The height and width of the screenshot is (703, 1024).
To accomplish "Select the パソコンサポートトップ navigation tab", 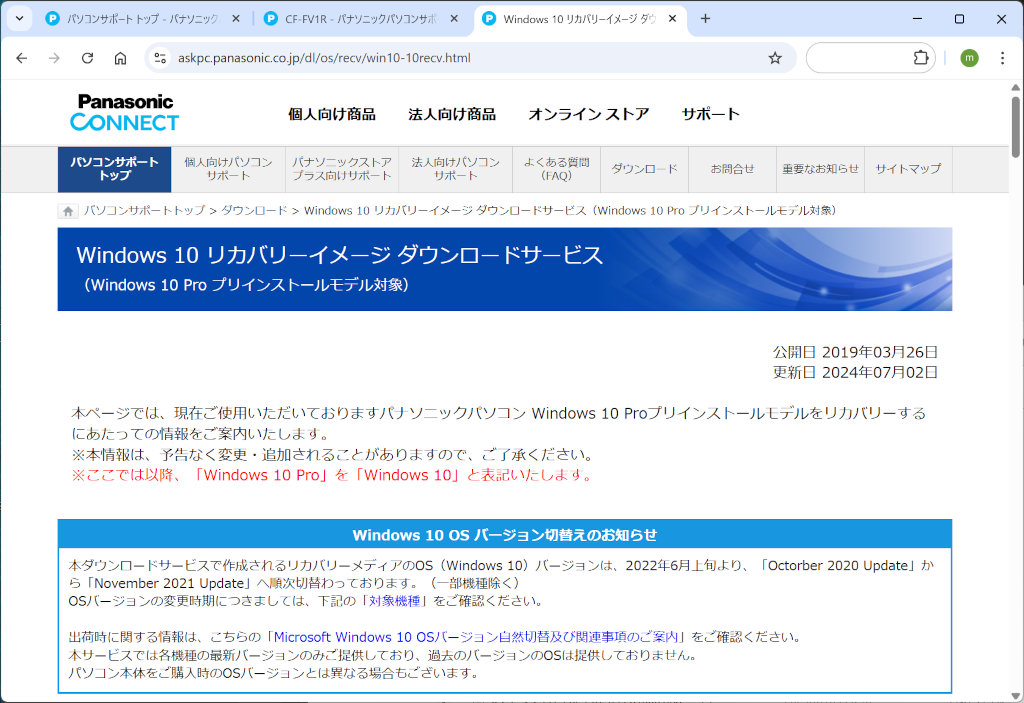I will [114, 169].
